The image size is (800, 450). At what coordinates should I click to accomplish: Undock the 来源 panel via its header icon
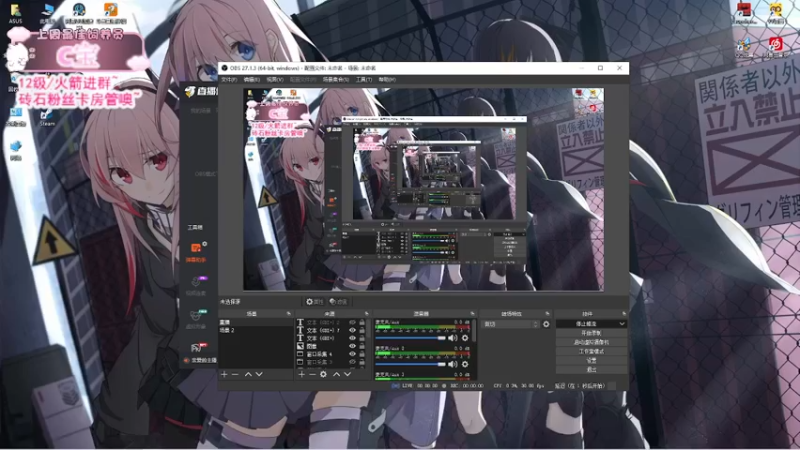click(x=366, y=314)
